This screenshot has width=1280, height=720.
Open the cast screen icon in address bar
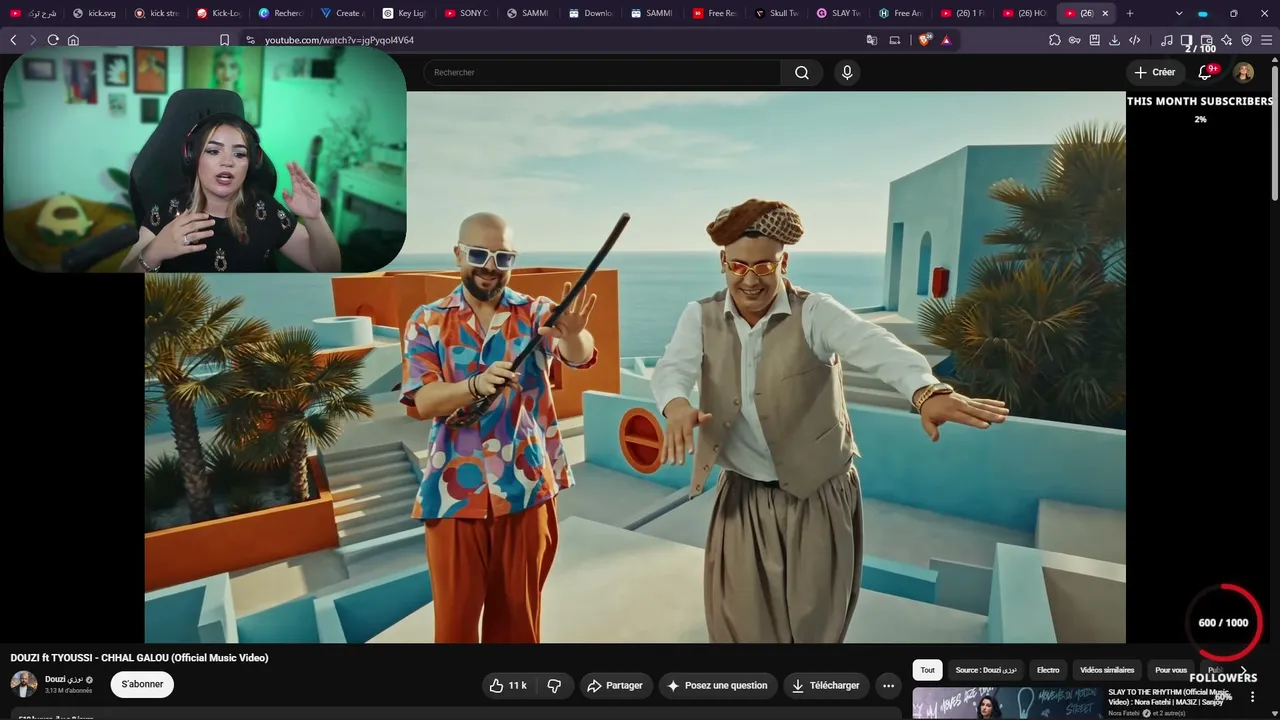pyautogui.click(x=895, y=40)
